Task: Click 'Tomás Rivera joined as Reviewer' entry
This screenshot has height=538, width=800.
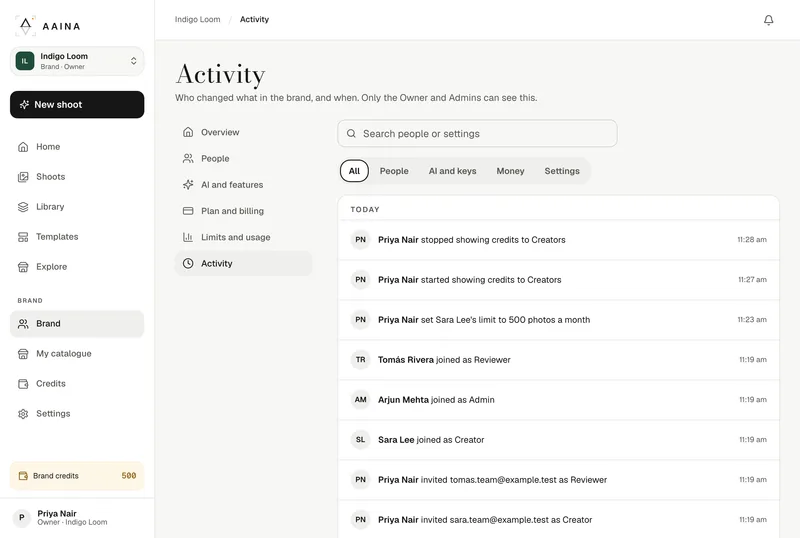Action: click(558, 360)
